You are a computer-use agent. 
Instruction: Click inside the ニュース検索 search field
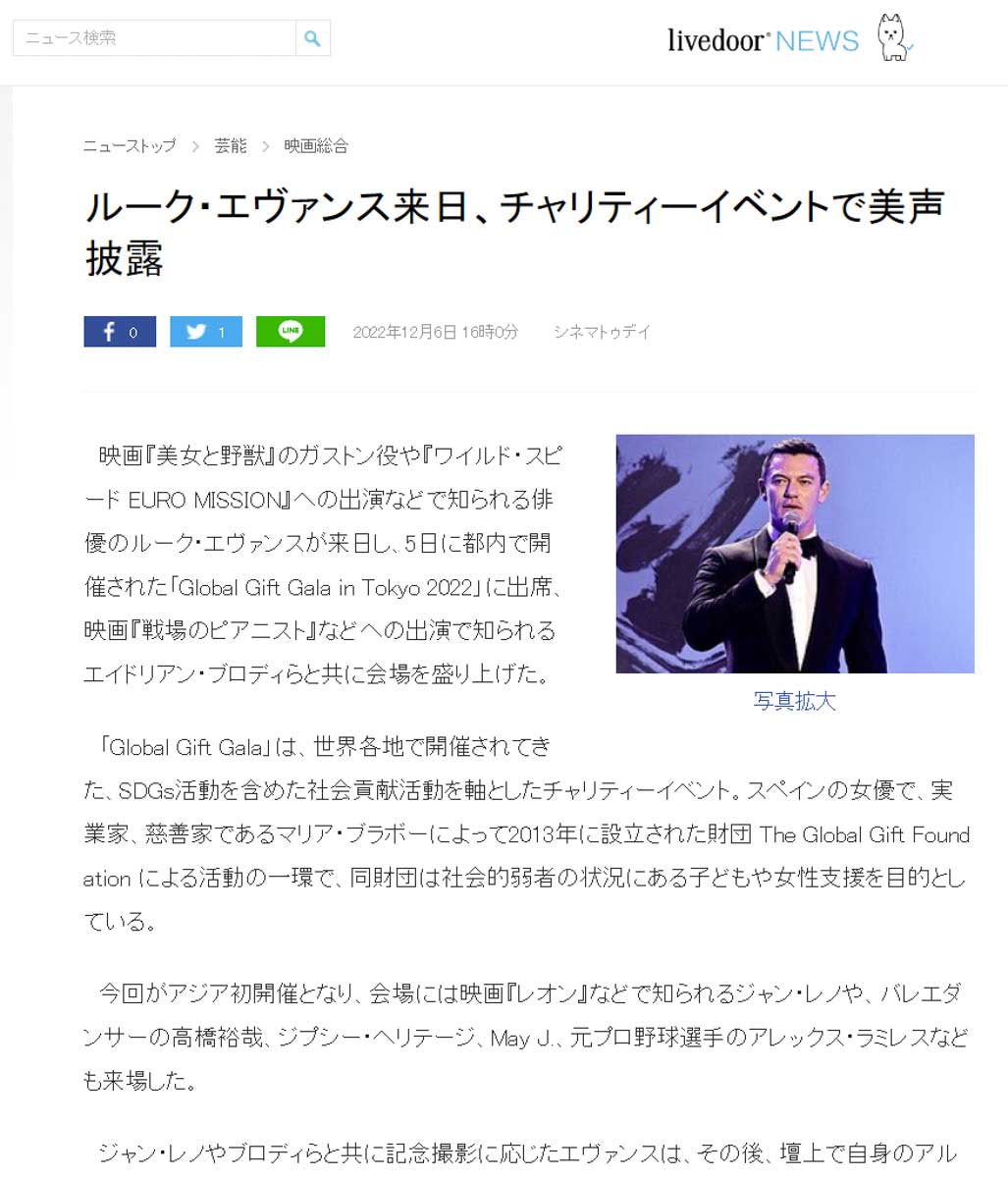(154, 38)
